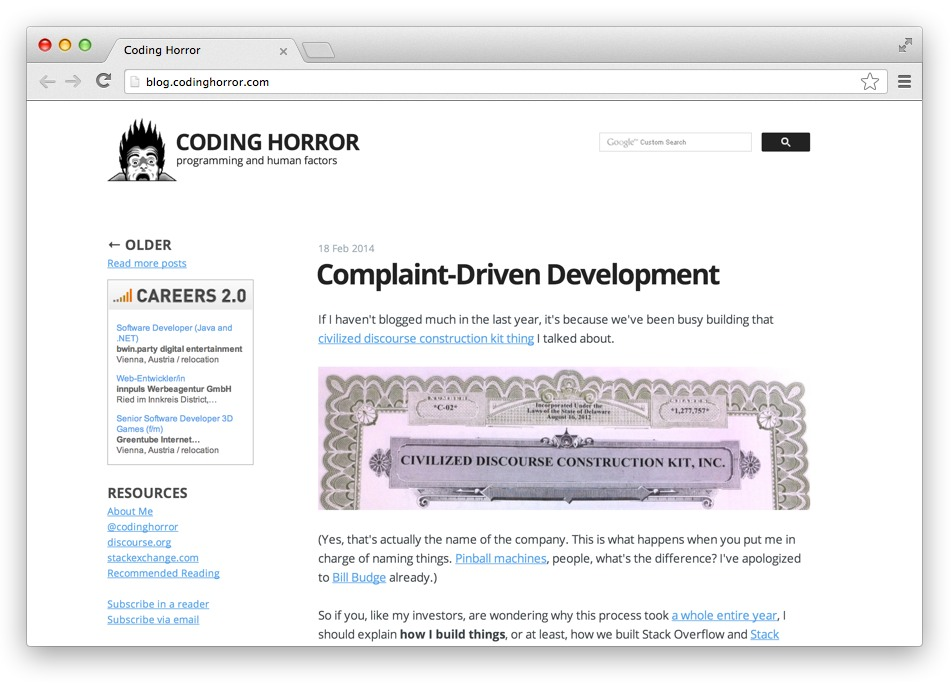Click the 18 Feb 2014 date text
Viewport: 951px width, 692px height.
point(346,249)
